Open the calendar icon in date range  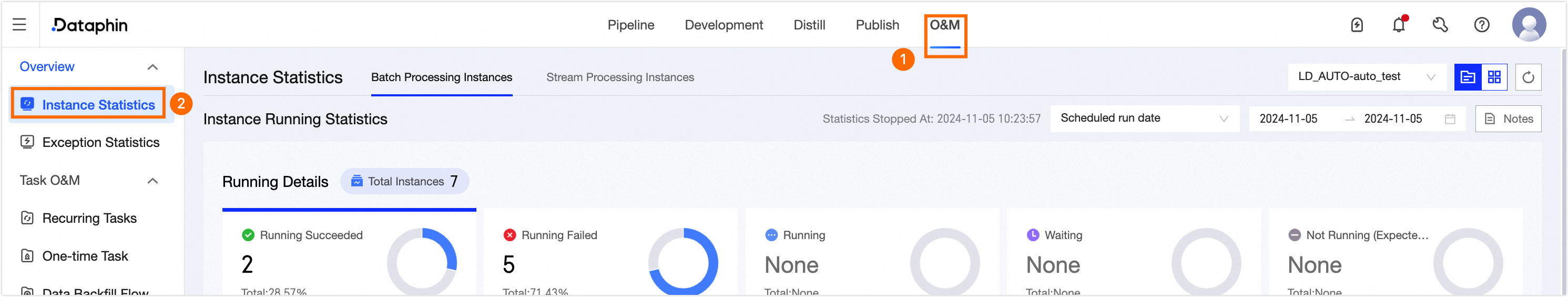pyautogui.click(x=1450, y=119)
